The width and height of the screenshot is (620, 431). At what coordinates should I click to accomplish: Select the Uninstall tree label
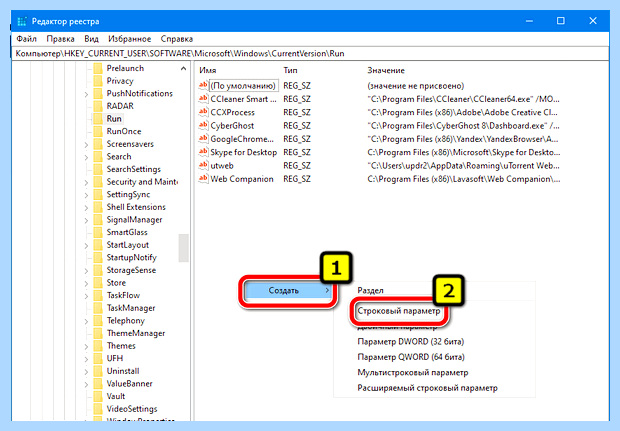coord(123,371)
